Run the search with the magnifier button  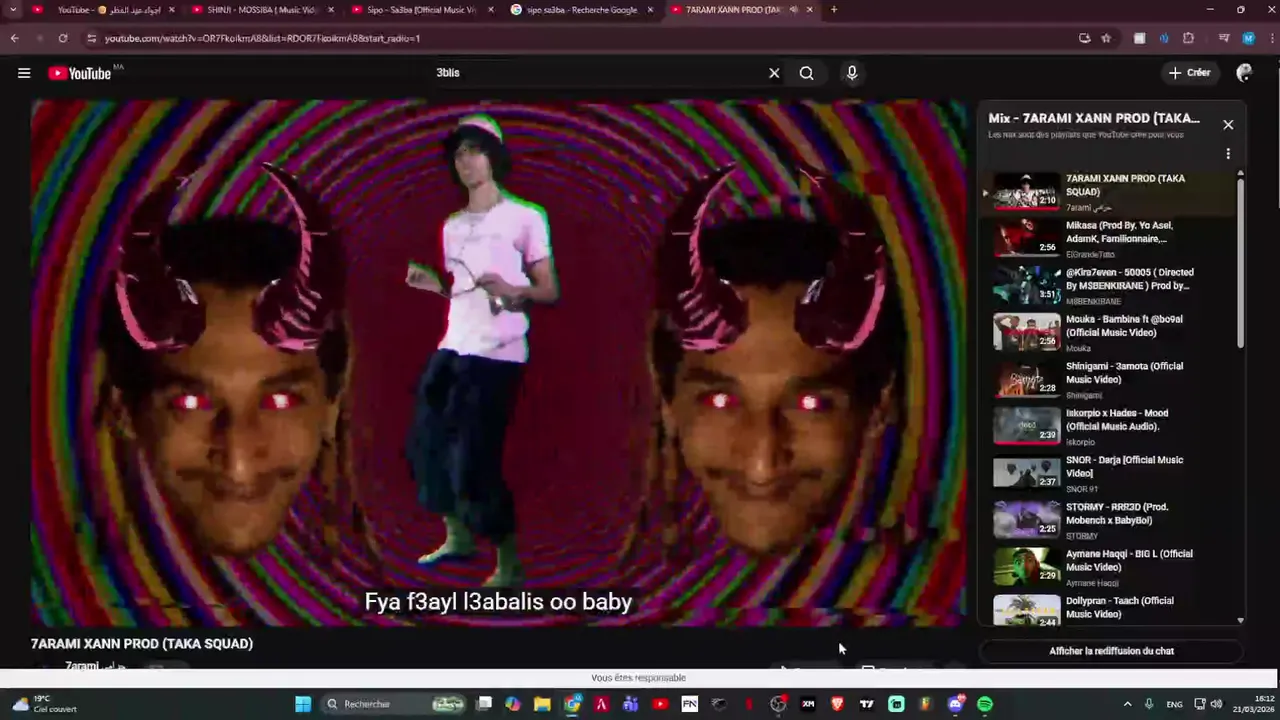pyautogui.click(x=806, y=73)
